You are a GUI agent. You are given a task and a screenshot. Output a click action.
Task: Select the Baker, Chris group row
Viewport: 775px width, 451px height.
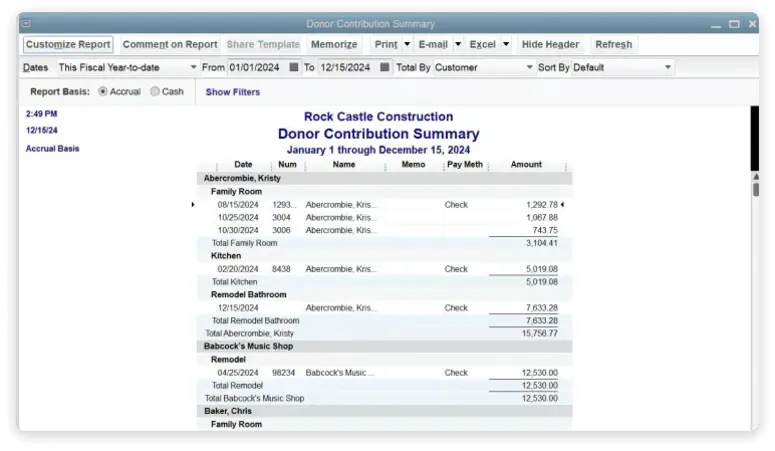coord(385,411)
